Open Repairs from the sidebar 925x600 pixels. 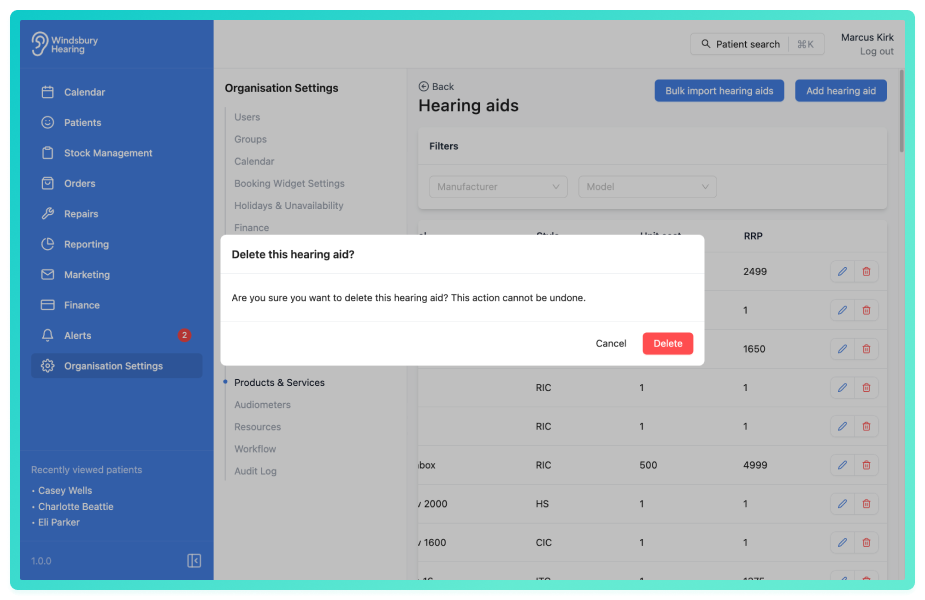coord(116,214)
